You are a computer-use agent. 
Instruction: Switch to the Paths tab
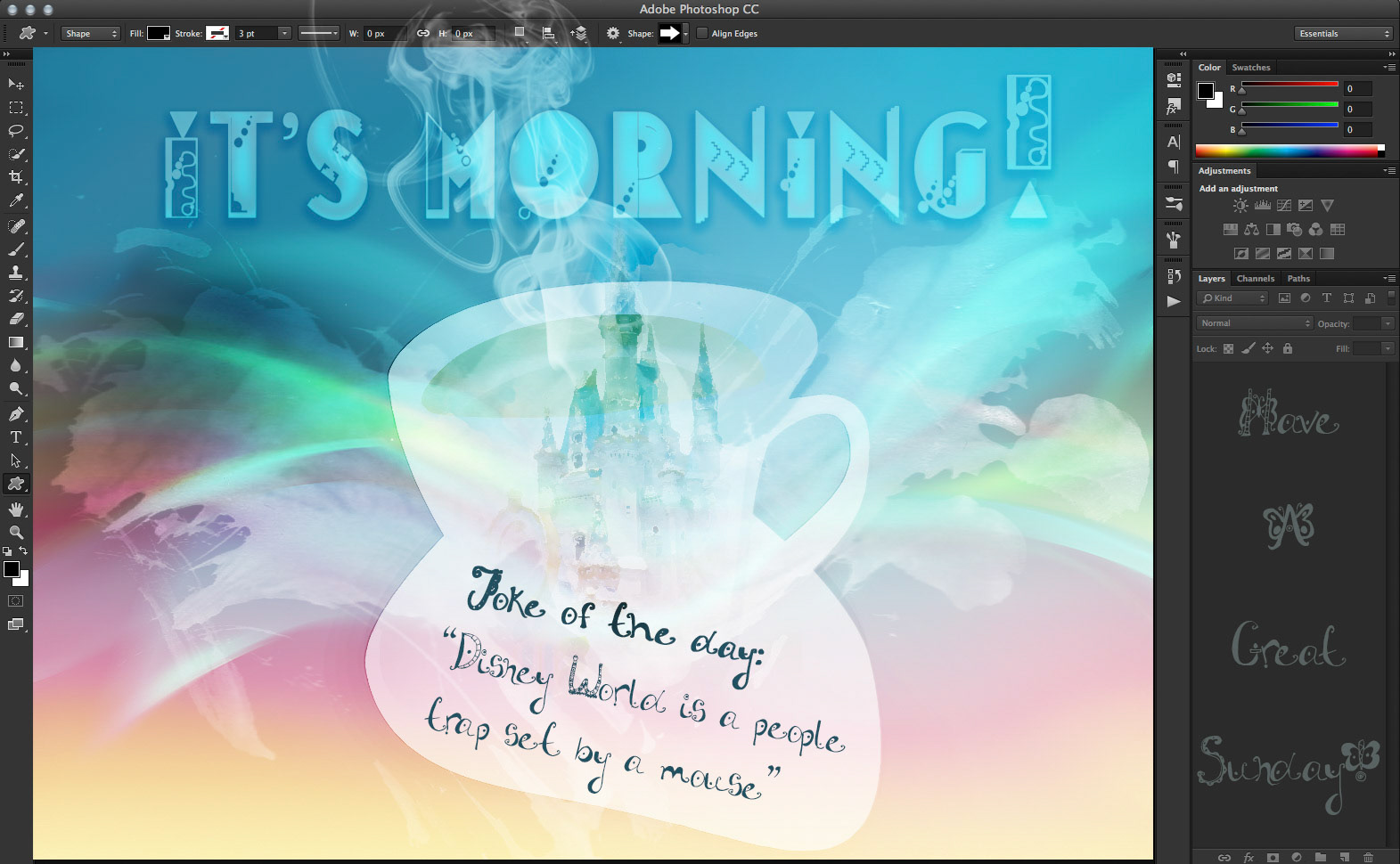(1298, 279)
